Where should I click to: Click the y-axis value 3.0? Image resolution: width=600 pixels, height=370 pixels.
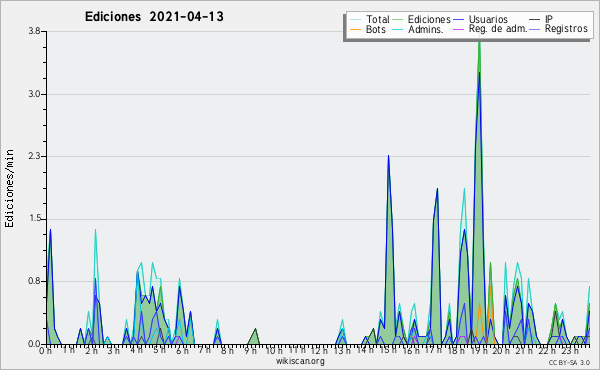[x=34, y=94]
